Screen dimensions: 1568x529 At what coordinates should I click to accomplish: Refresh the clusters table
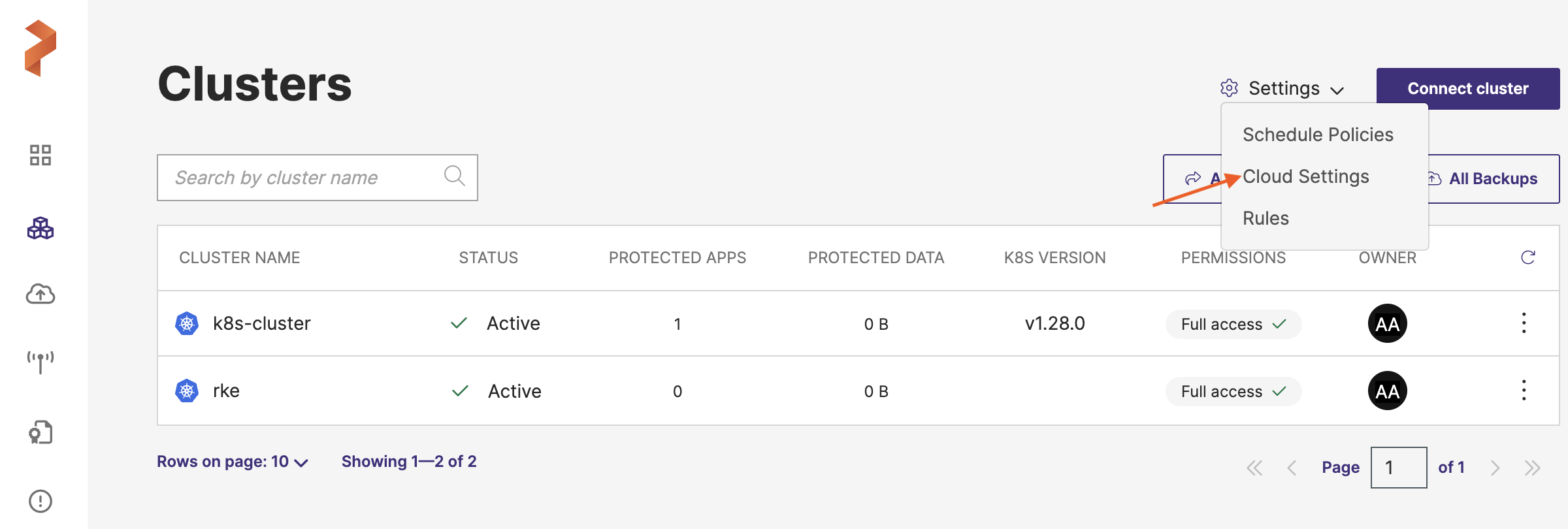tap(1527, 257)
